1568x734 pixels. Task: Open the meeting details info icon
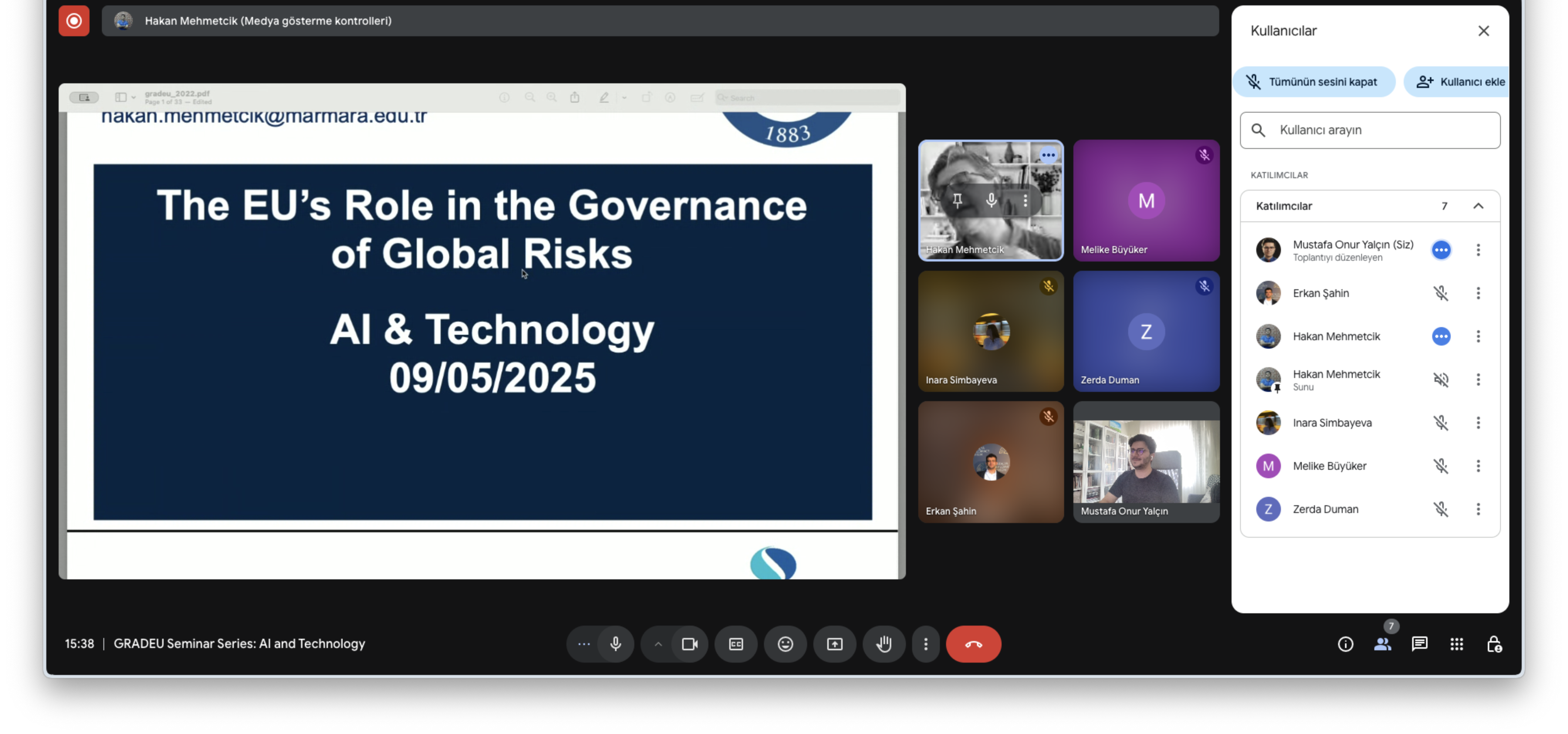click(x=1345, y=644)
